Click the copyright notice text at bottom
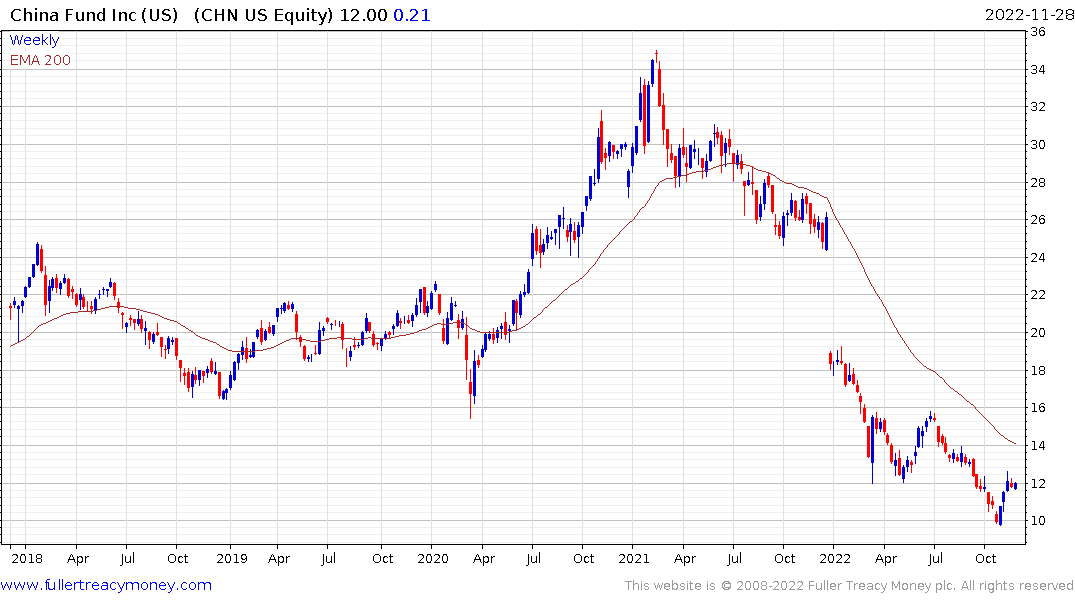1075x600 pixels. [849, 586]
